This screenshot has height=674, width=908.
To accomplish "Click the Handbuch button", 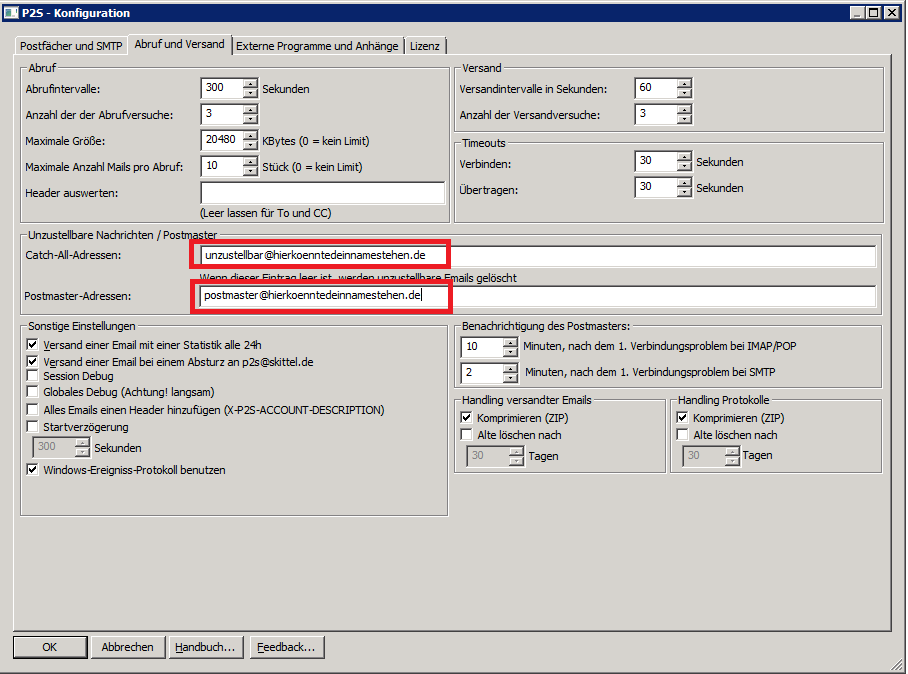I will point(204,647).
